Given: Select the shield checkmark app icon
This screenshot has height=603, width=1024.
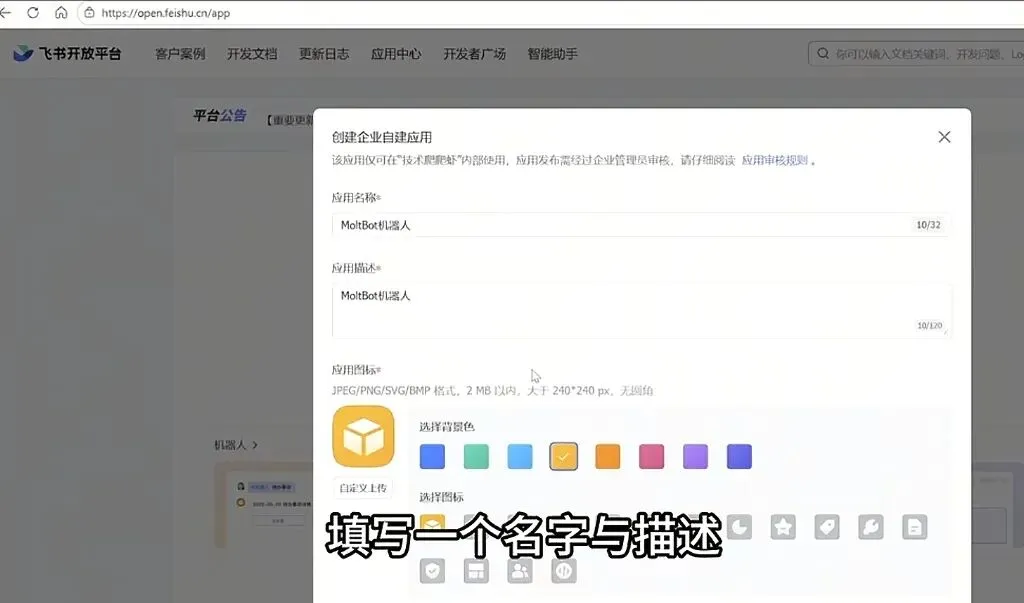Looking at the screenshot, I should point(432,571).
